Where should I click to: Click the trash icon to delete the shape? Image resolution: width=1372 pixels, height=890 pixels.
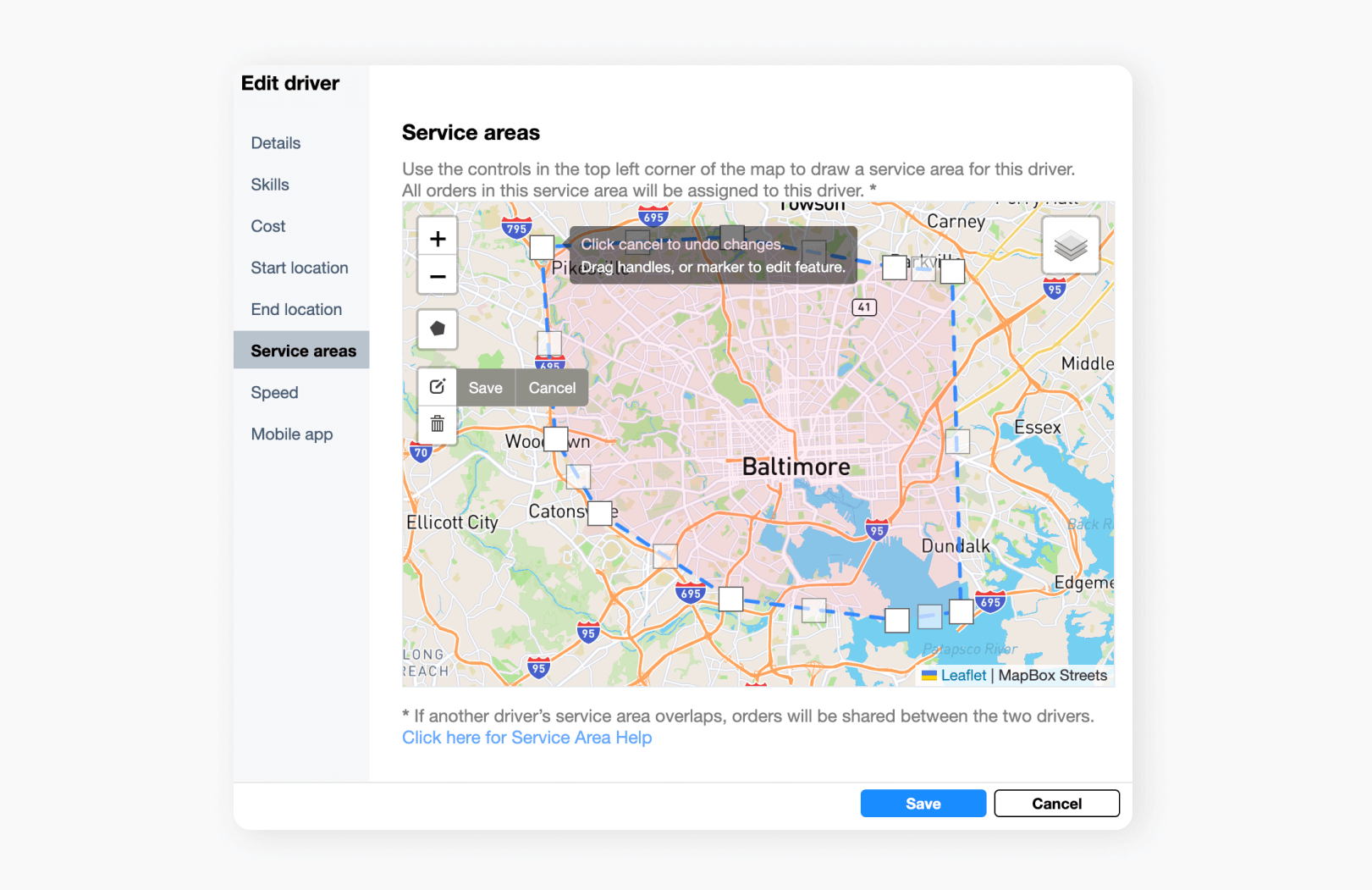tap(437, 423)
